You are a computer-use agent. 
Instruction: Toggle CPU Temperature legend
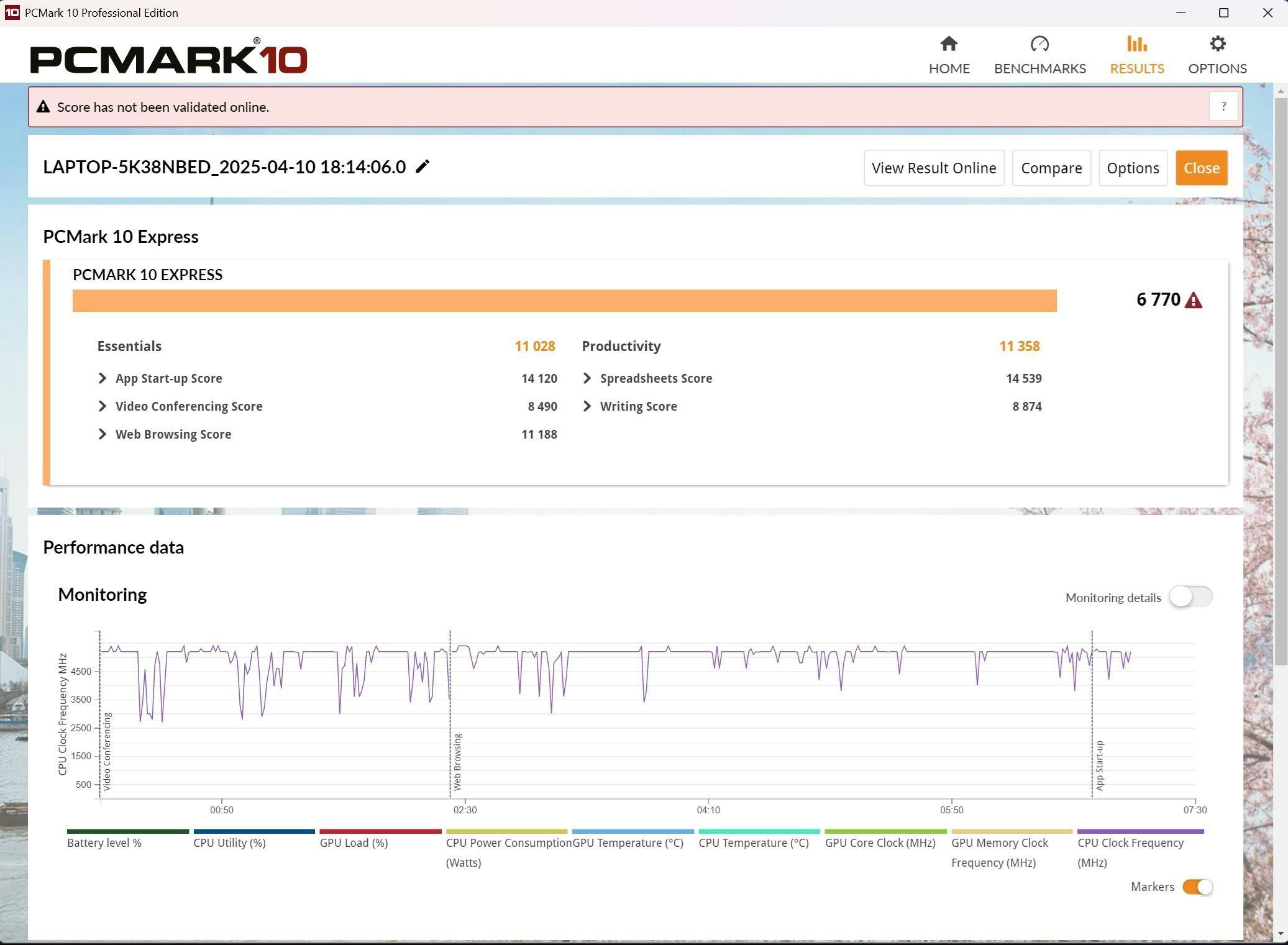[759, 840]
